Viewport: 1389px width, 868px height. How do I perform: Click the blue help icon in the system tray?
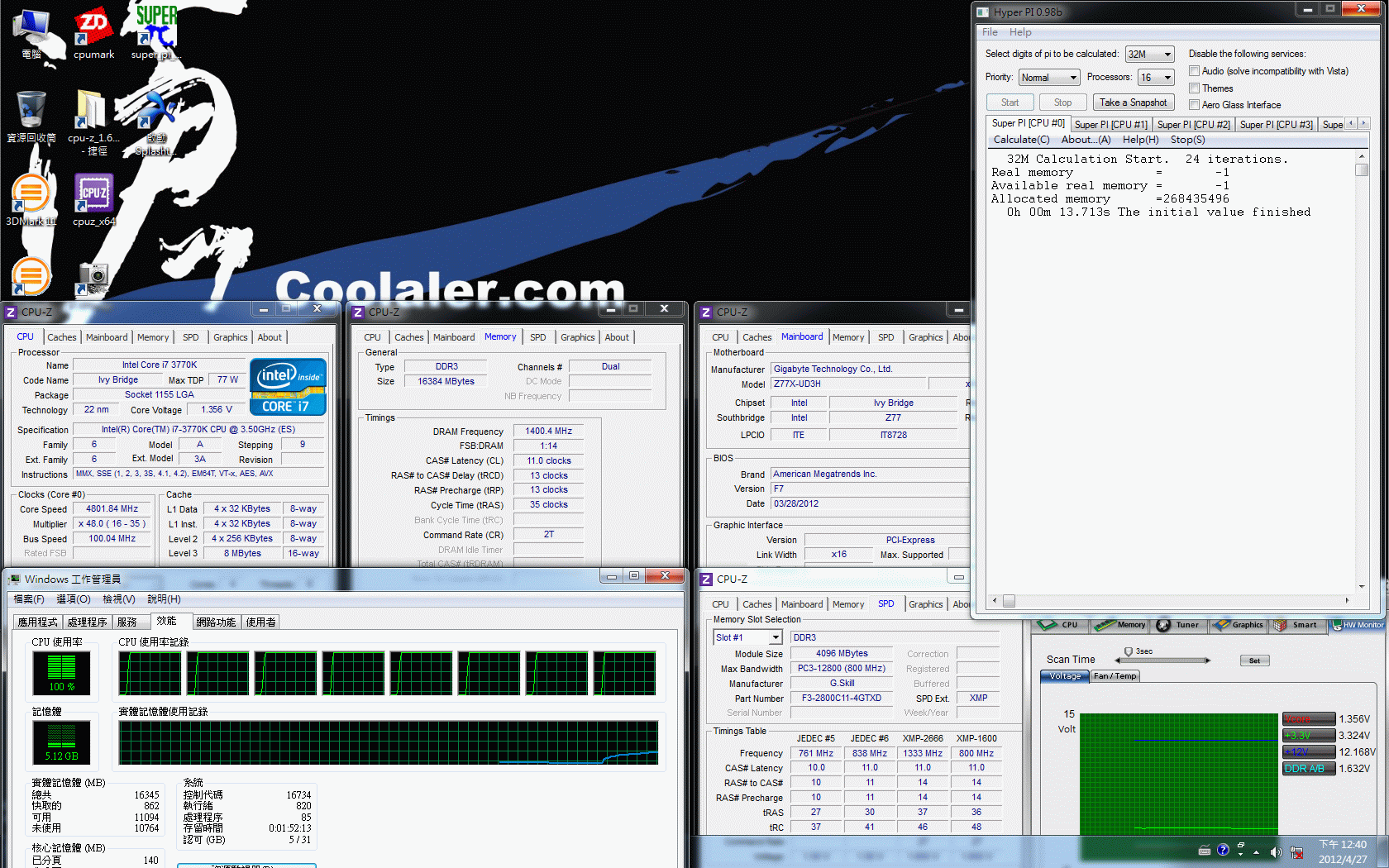(1223, 850)
